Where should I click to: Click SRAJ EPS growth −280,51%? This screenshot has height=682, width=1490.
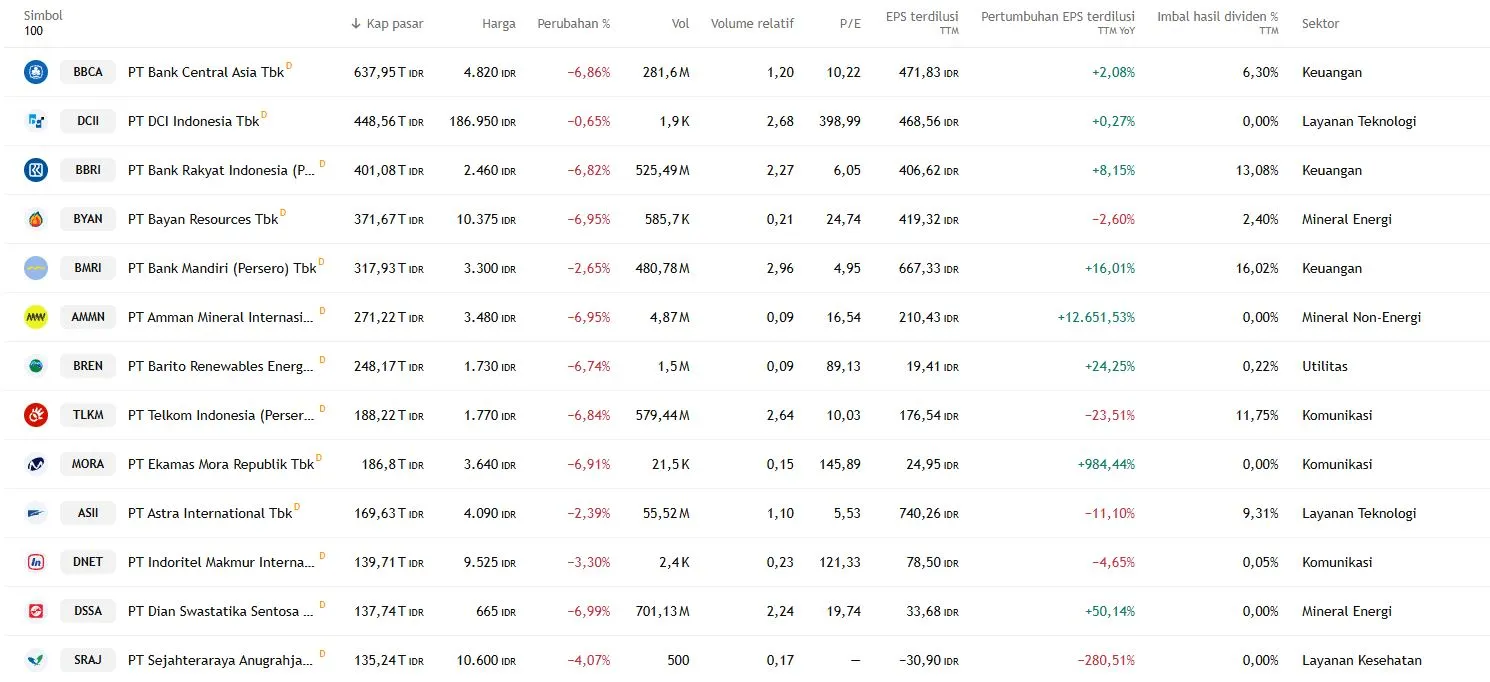[1106, 660]
